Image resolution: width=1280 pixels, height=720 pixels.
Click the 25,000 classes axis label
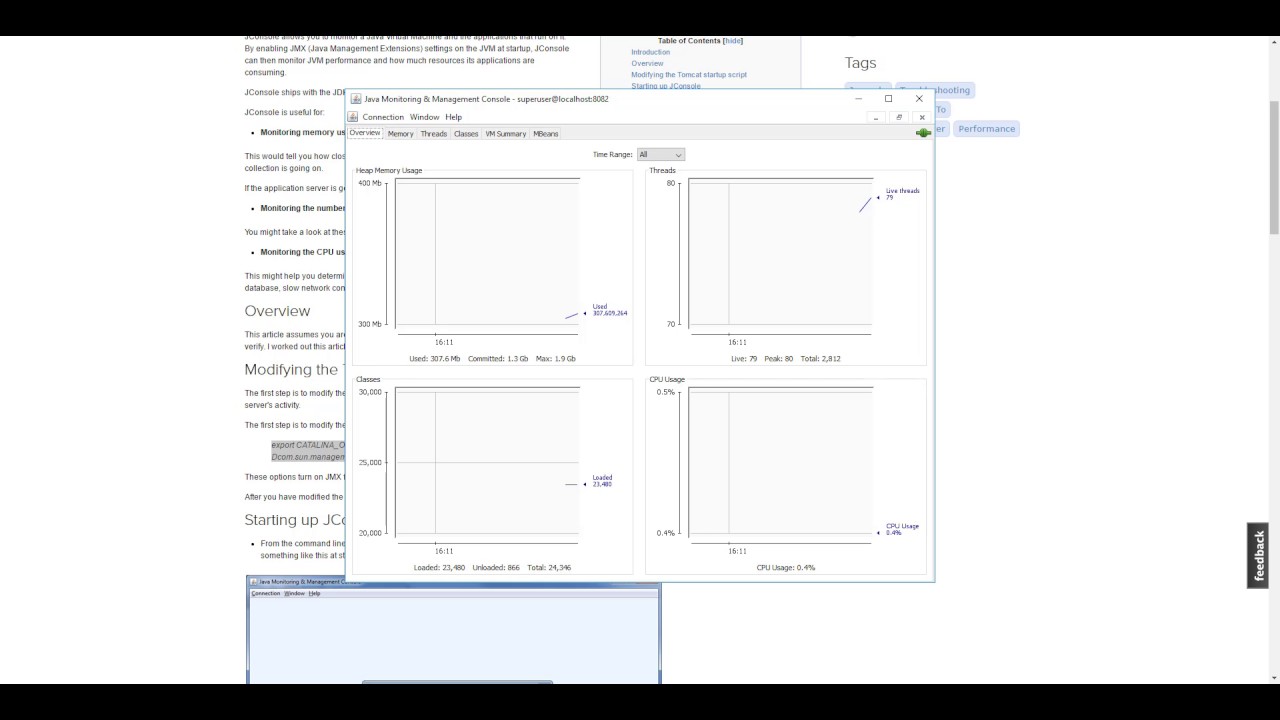(369, 462)
